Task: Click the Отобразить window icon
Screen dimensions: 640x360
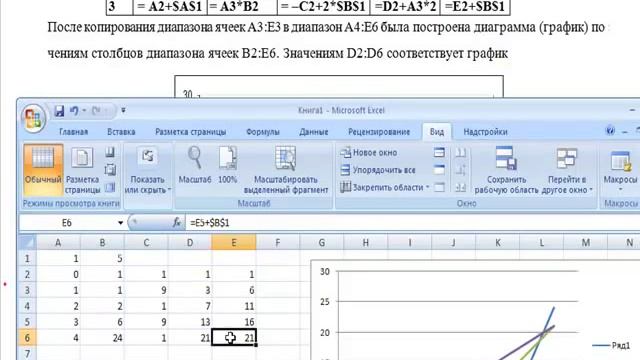Action: click(439, 187)
